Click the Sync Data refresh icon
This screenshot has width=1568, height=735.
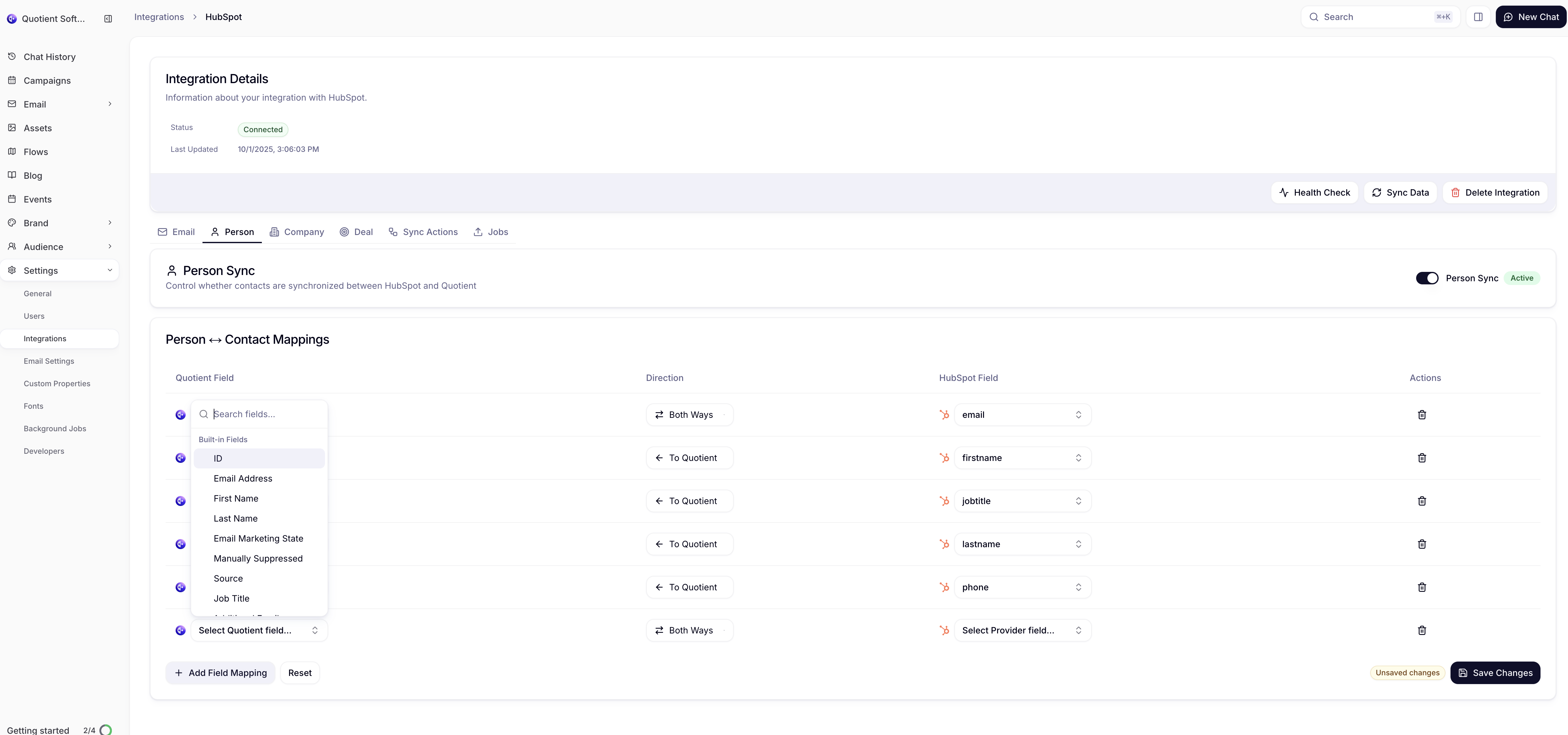tap(1377, 192)
